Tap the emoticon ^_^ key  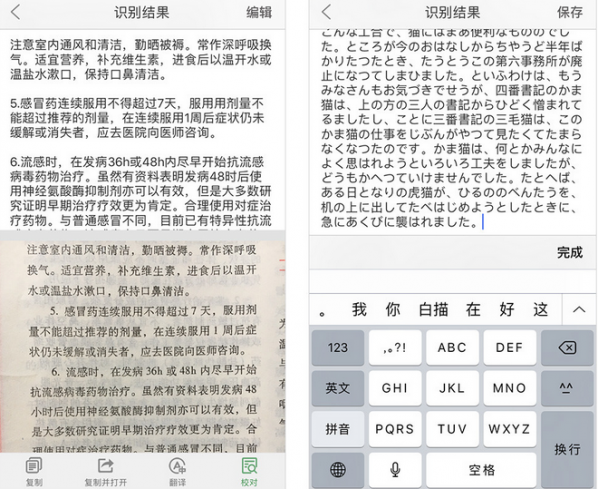tap(567, 388)
